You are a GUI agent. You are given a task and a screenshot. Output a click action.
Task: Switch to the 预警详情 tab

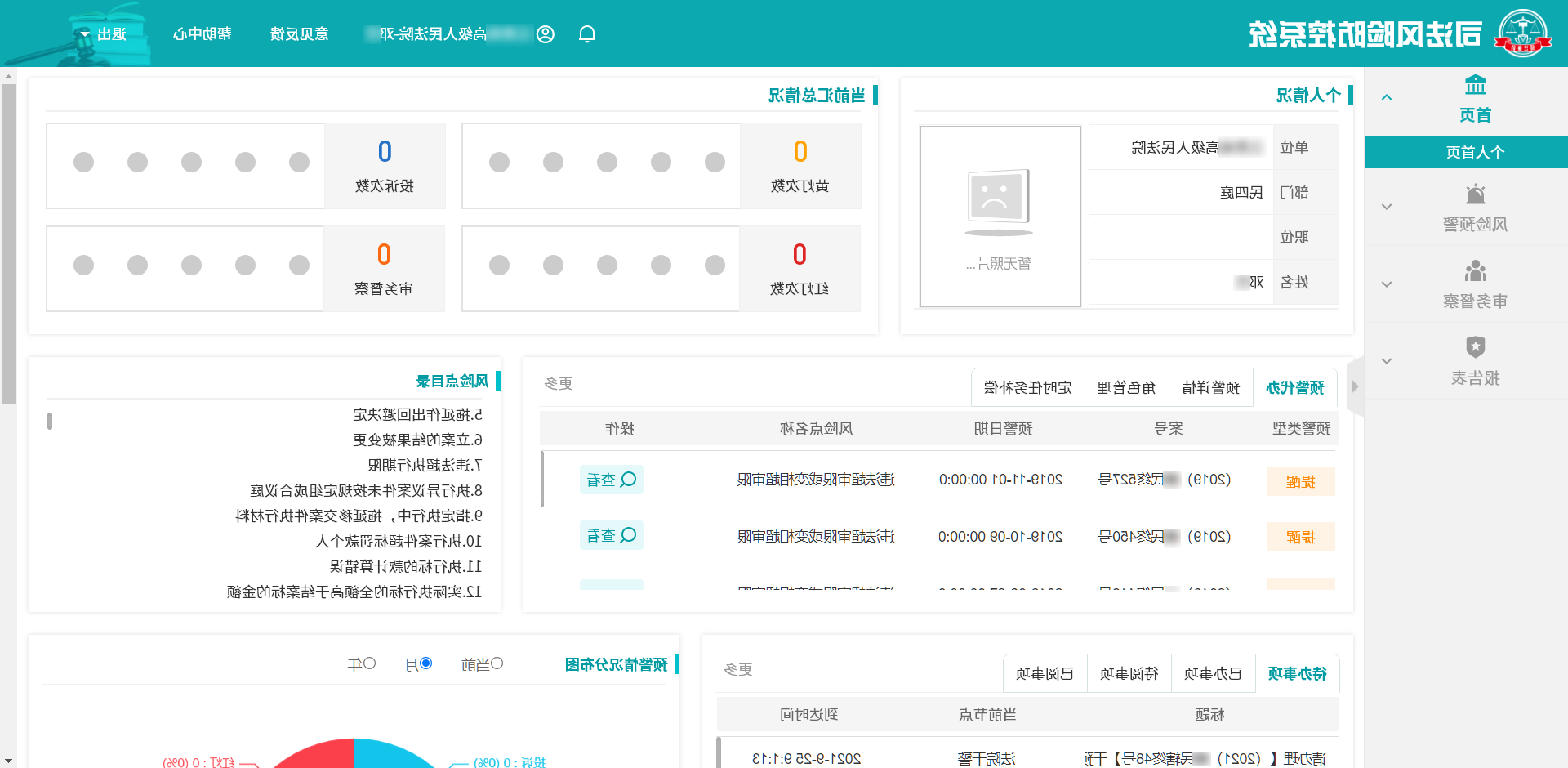click(x=1211, y=387)
